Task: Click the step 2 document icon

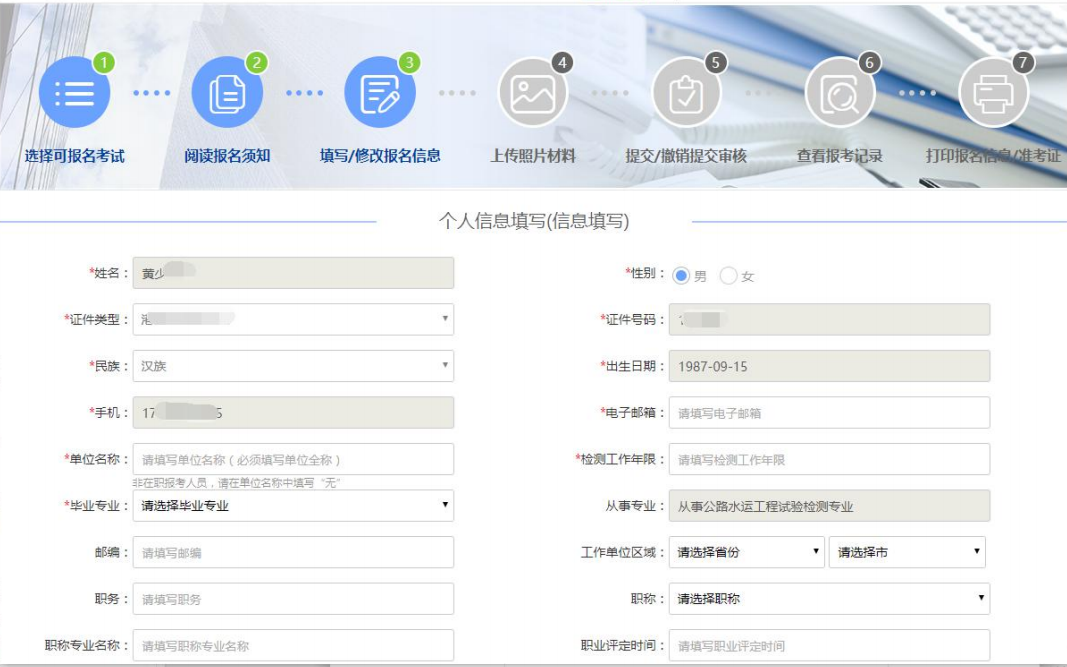Action: coord(227,93)
